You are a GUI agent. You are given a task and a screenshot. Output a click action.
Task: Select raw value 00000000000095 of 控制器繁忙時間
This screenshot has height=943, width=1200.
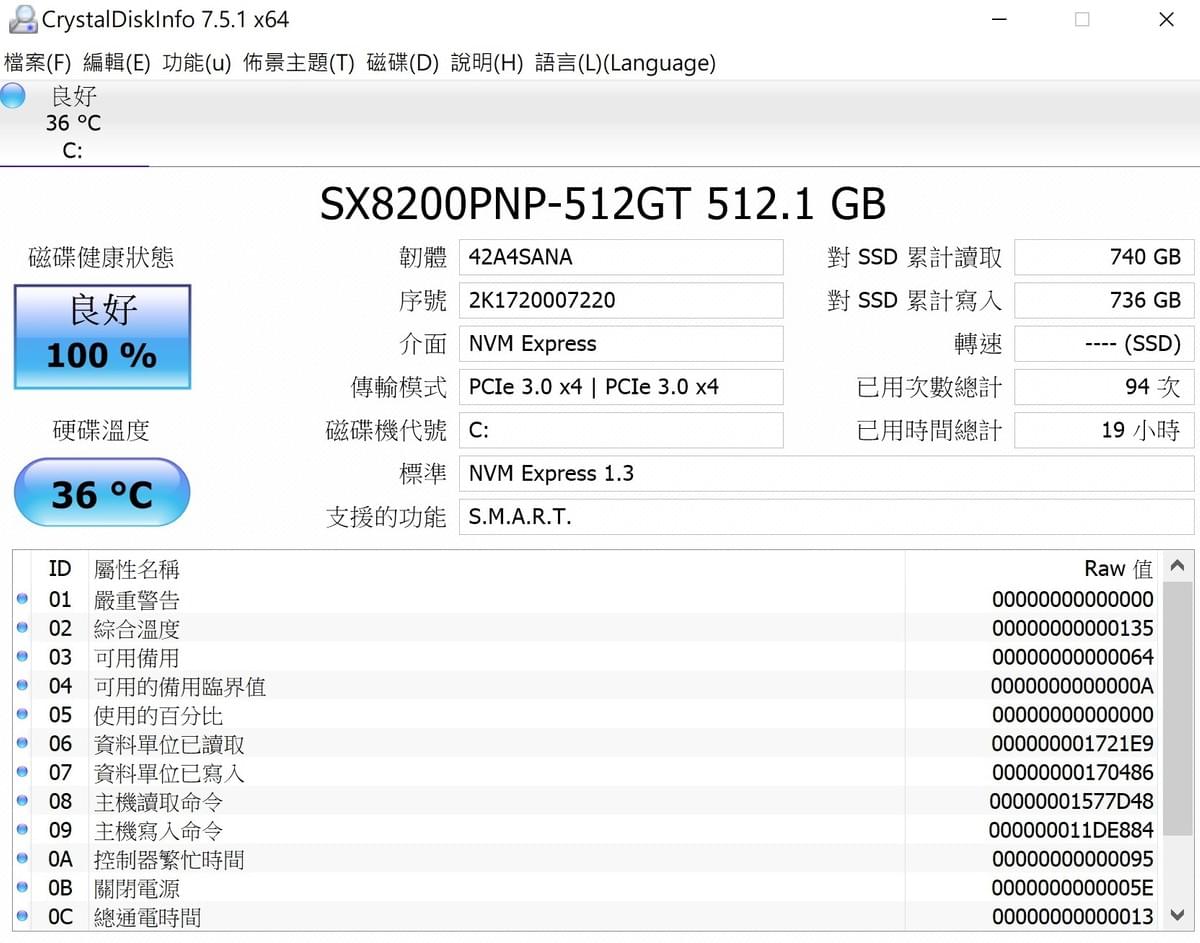pyautogui.click(x=1073, y=860)
